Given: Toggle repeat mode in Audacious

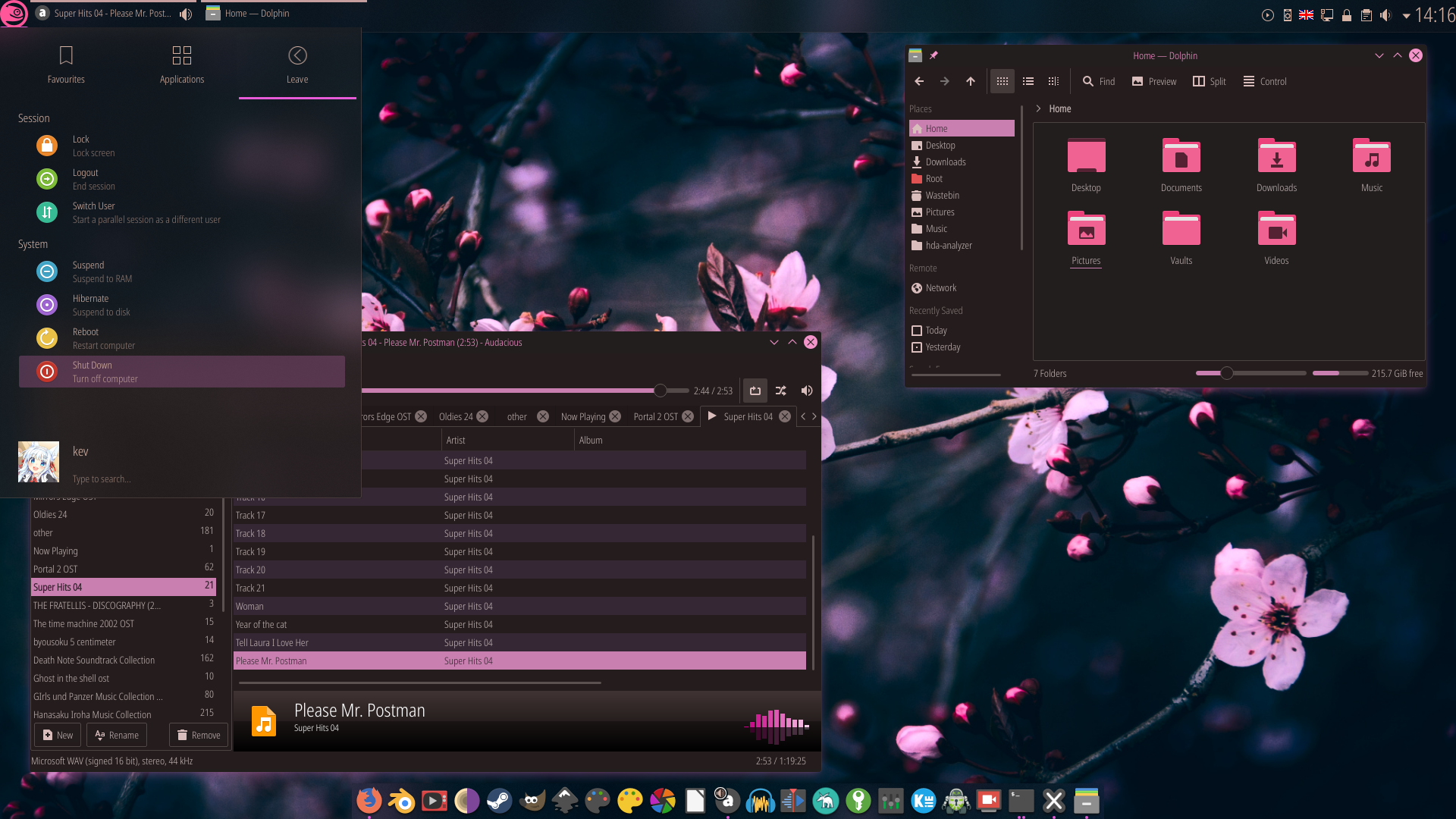Looking at the screenshot, I should pyautogui.click(x=755, y=391).
